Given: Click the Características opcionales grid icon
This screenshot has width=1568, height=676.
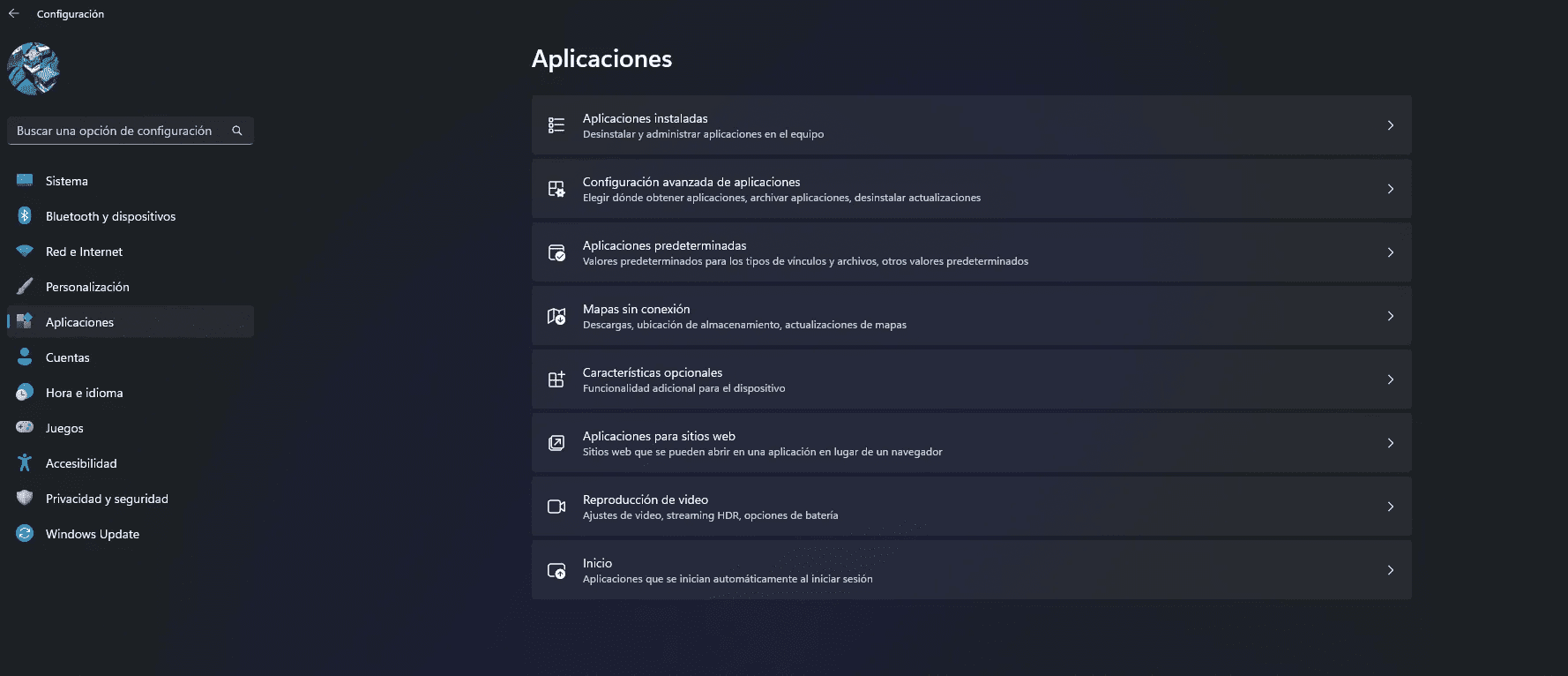Looking at the screenshot, I should click(556, 379).
